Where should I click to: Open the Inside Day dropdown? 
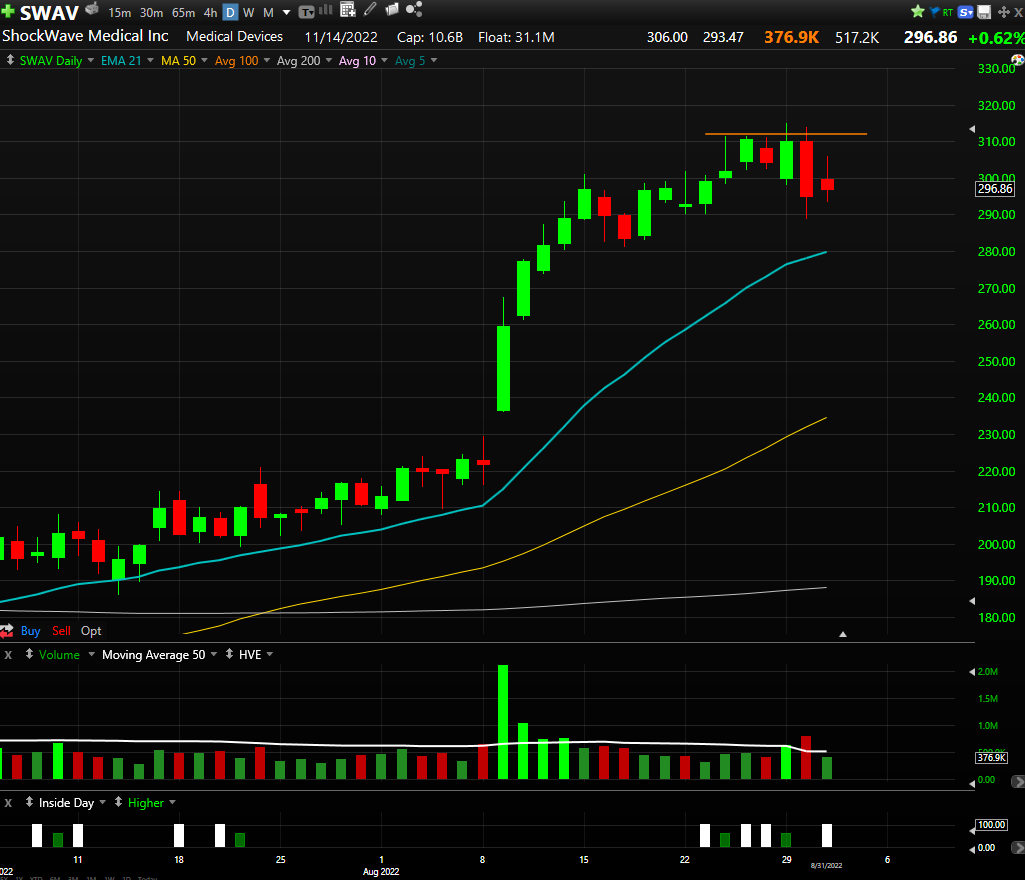(103, 802)
